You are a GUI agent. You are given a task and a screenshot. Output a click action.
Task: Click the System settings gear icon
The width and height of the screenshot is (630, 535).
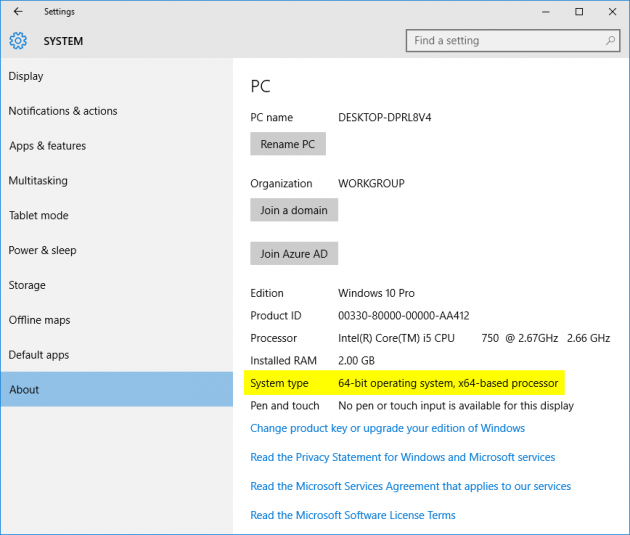[18, 41]
